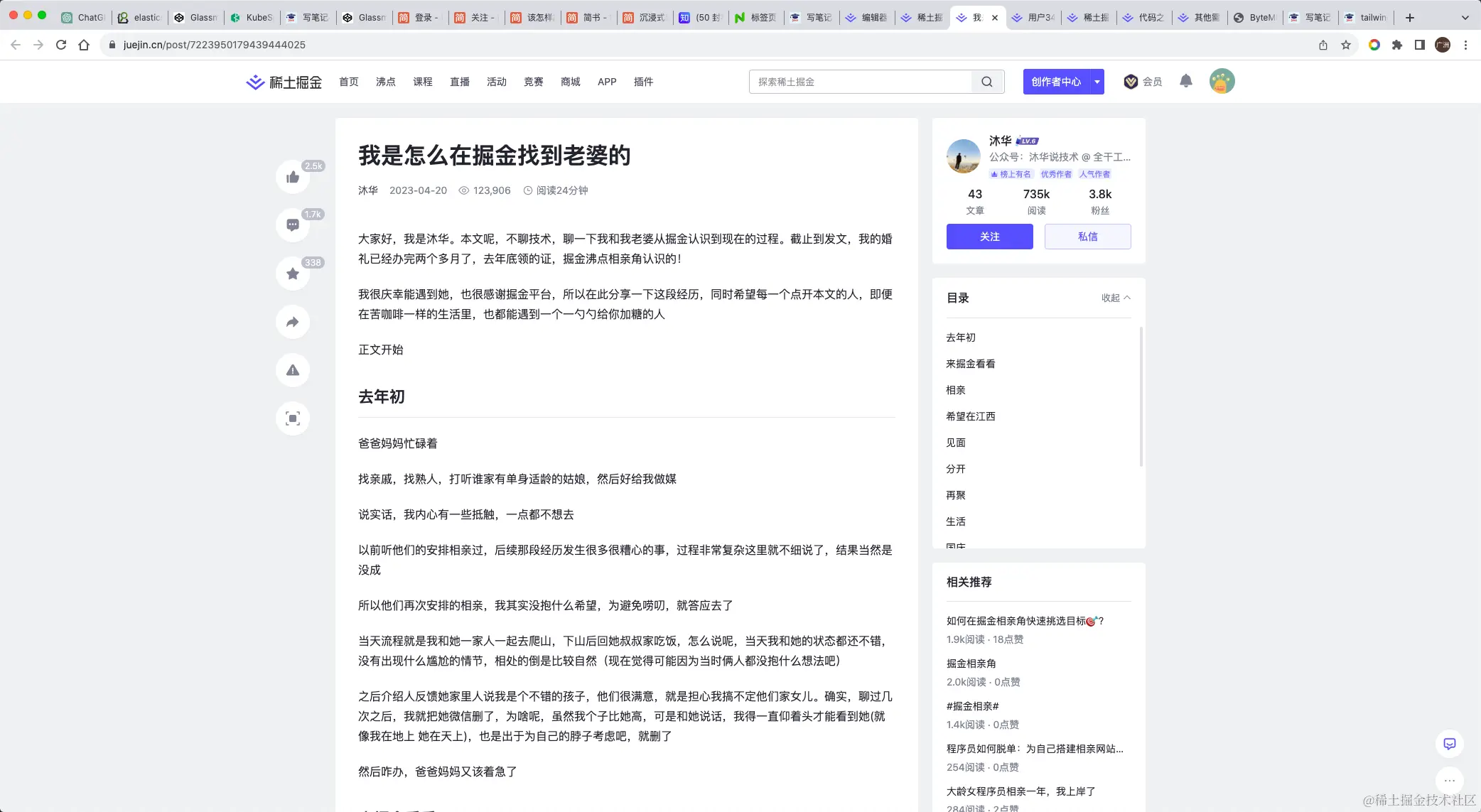The height and width of the screenshot is (812, 1481).
Task: Click the share arrow icon
Action: (293, 322)
